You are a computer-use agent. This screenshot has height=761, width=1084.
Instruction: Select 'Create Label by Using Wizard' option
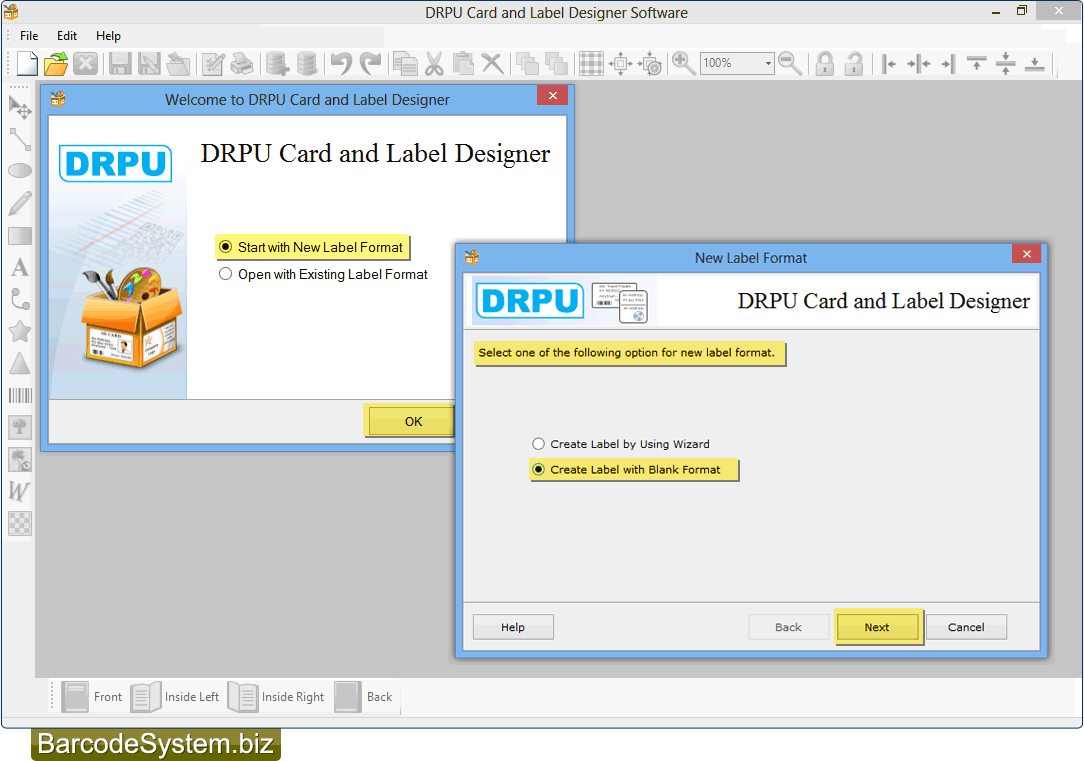click(621, 444)
